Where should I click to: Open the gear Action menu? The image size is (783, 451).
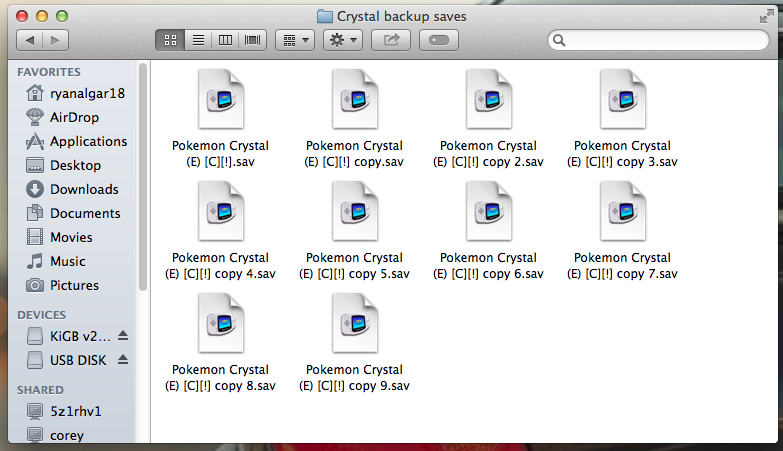tap(343, 40)
